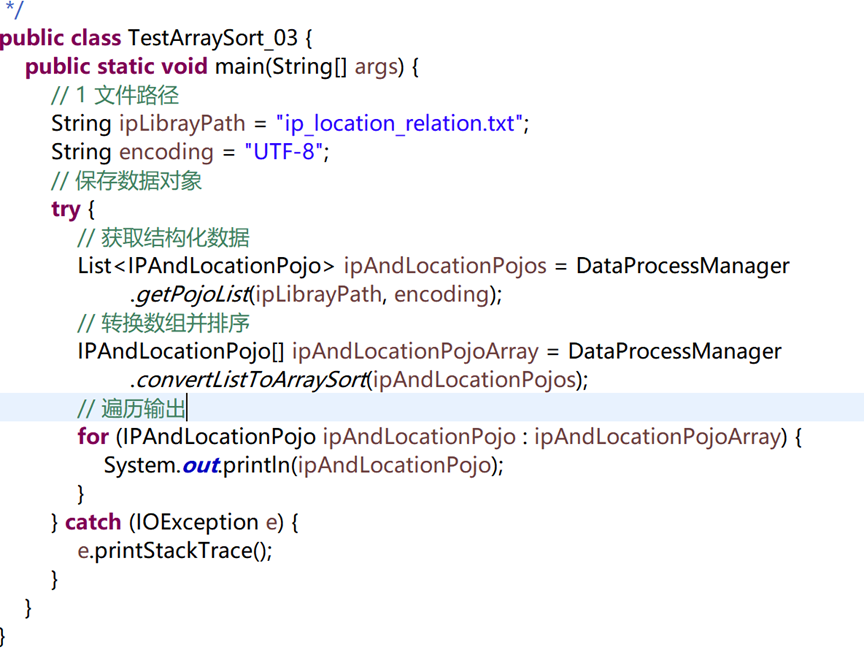Click the 保存数据对象 comment line
Image resolution: width=864 pixels, height=658 pixels.
pos(126,181)
